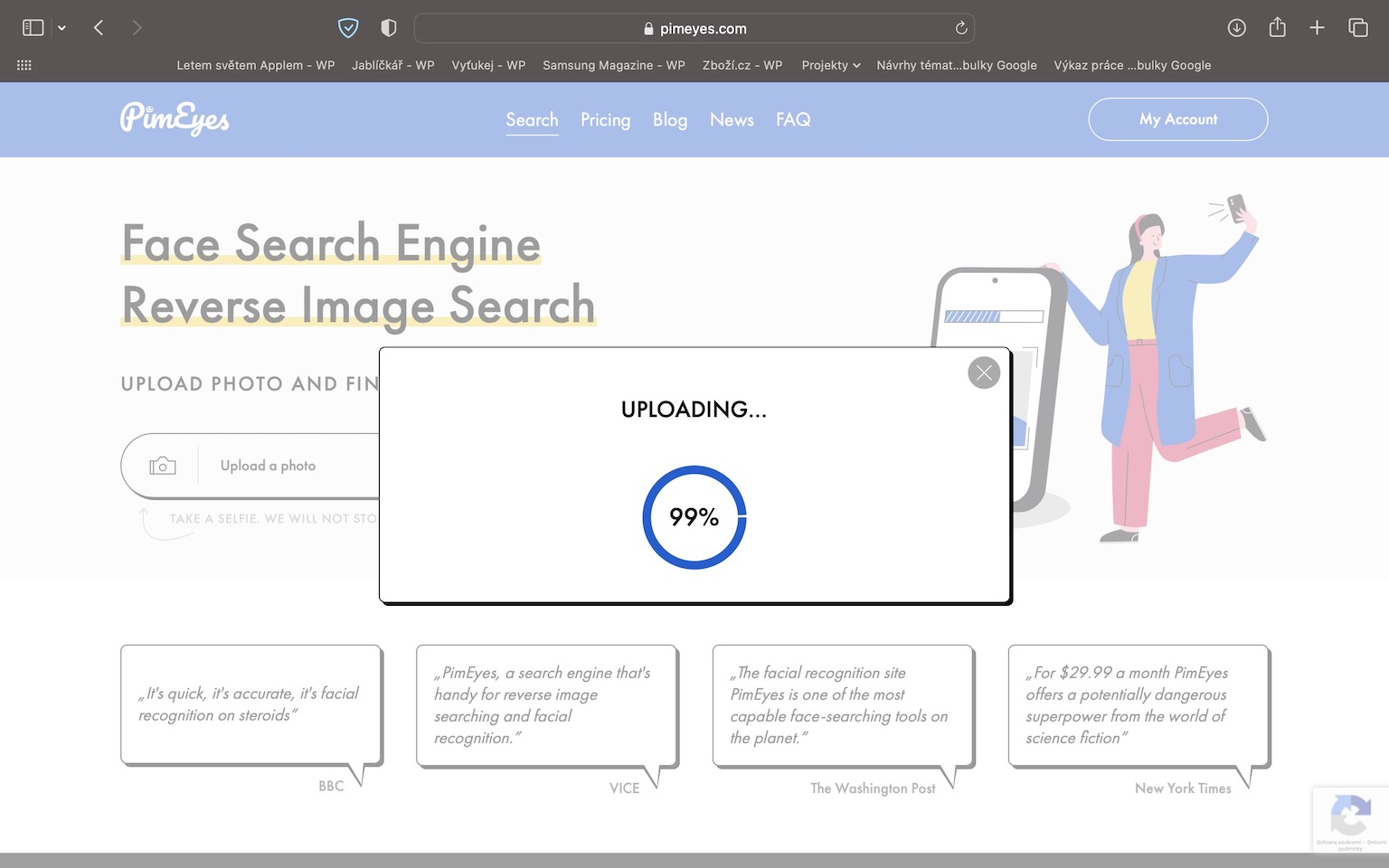Go back using the browser back arrow

pyautogui.click(x=99, y=28)
